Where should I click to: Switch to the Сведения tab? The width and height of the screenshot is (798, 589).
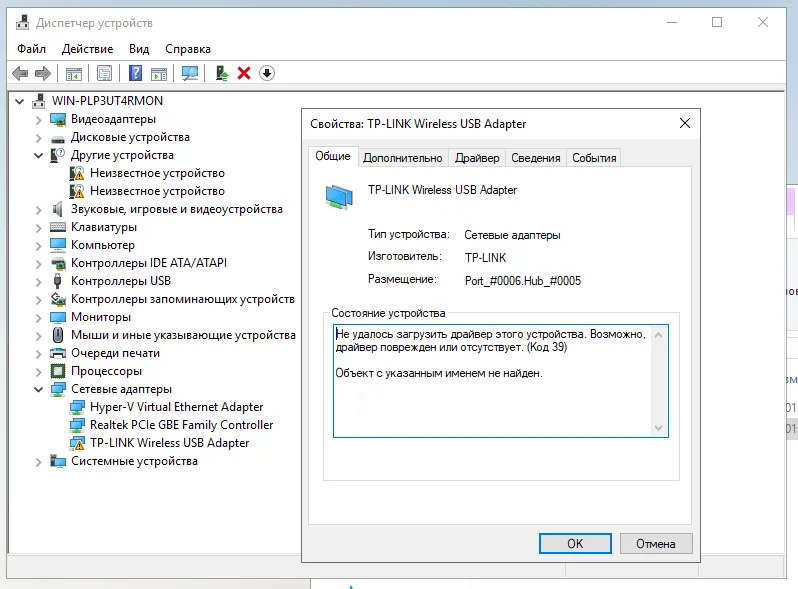[535, 158]
